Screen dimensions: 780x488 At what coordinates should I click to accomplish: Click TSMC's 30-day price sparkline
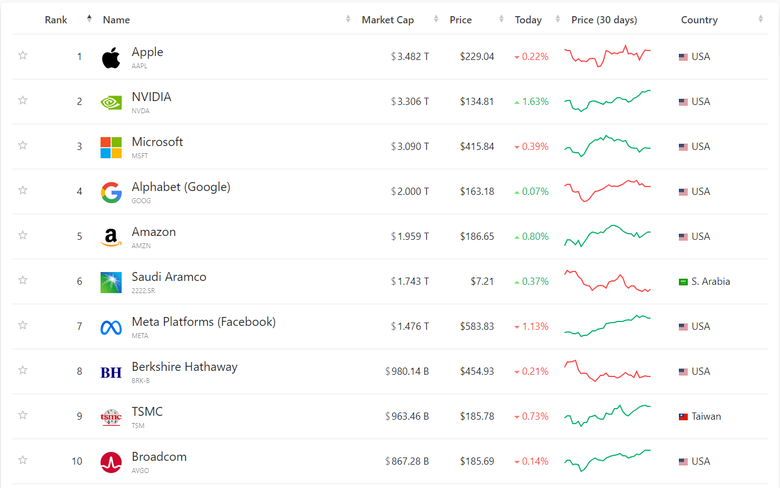(x=607, y=416)
